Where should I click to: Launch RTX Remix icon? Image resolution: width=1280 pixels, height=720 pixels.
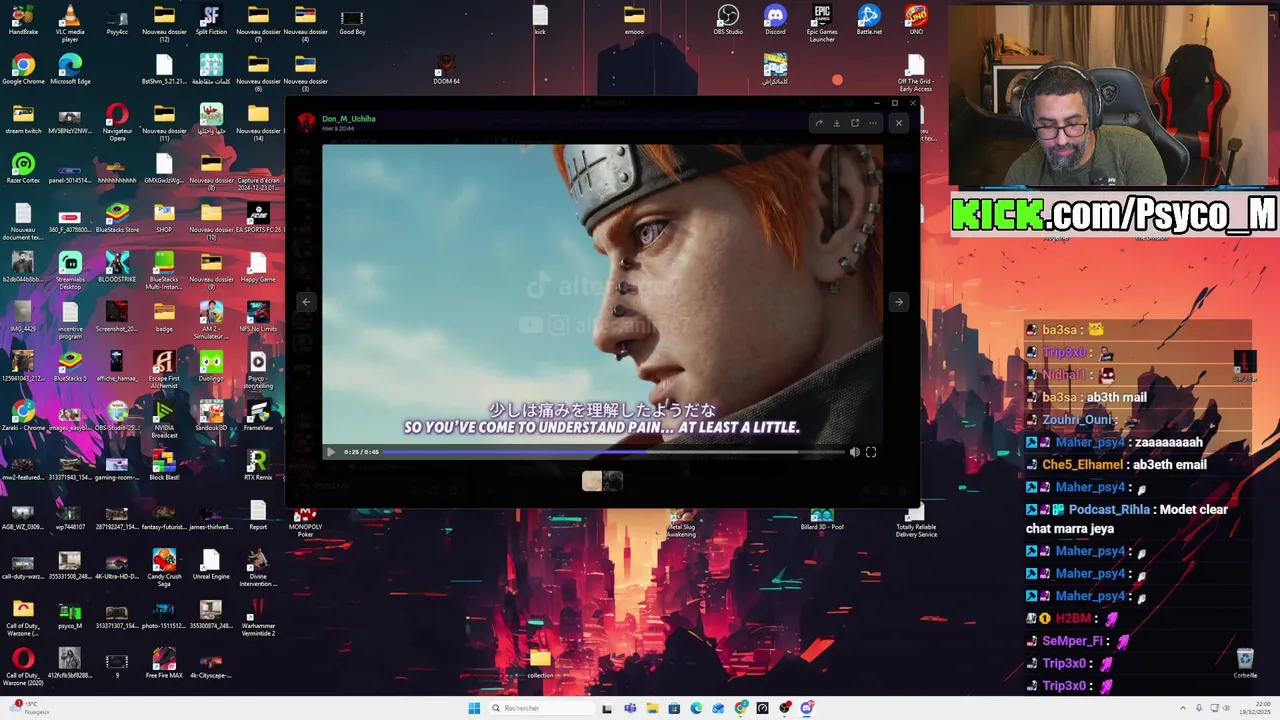[x=258, y=465]
